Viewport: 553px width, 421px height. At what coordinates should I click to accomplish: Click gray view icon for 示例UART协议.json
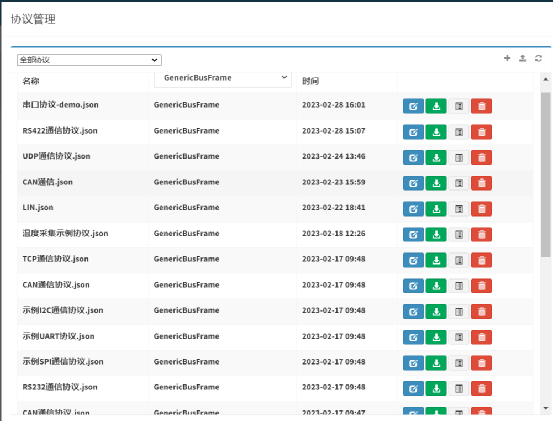[459, 337]
